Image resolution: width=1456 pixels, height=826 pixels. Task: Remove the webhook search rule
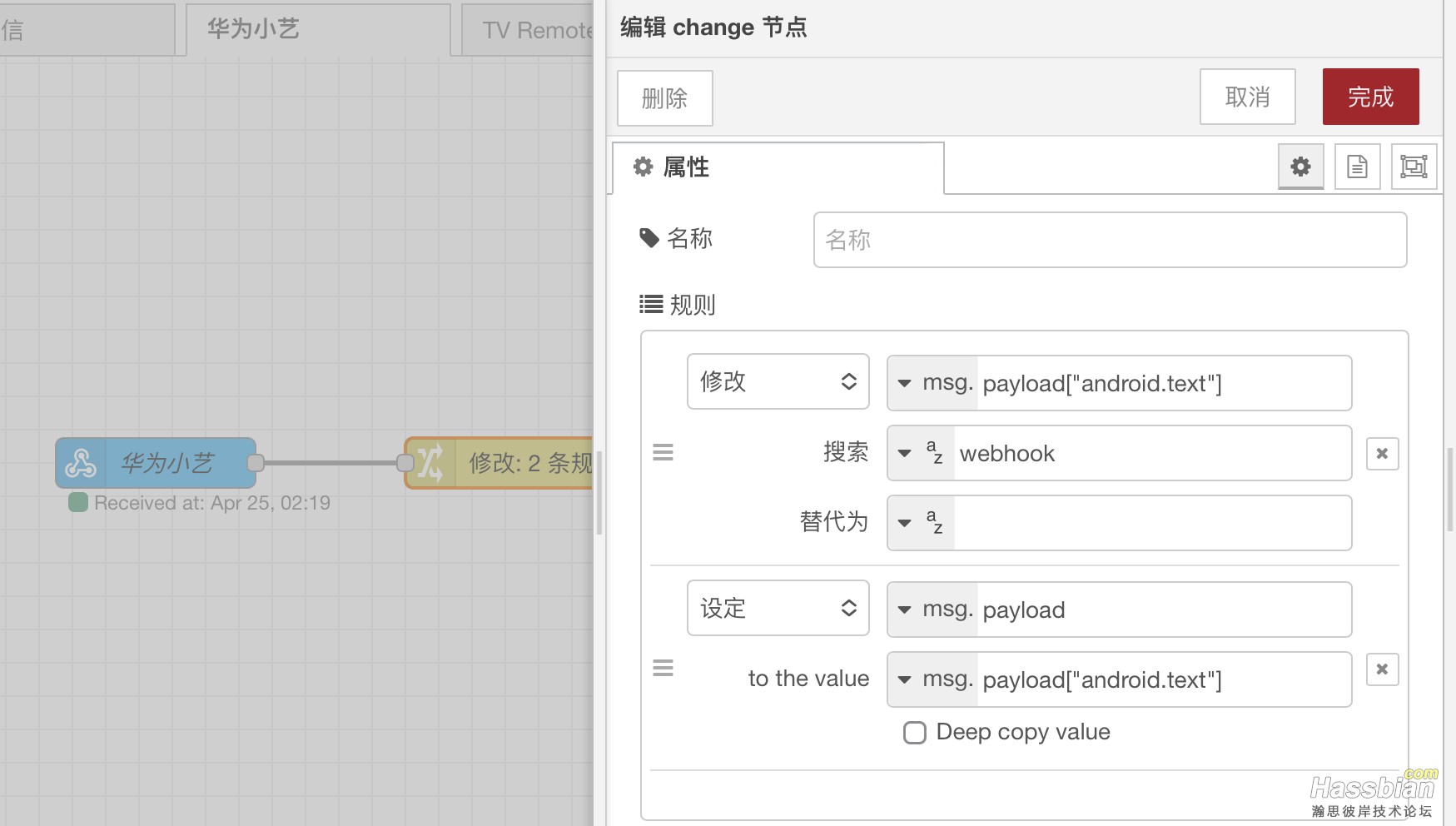(1382, 453)
